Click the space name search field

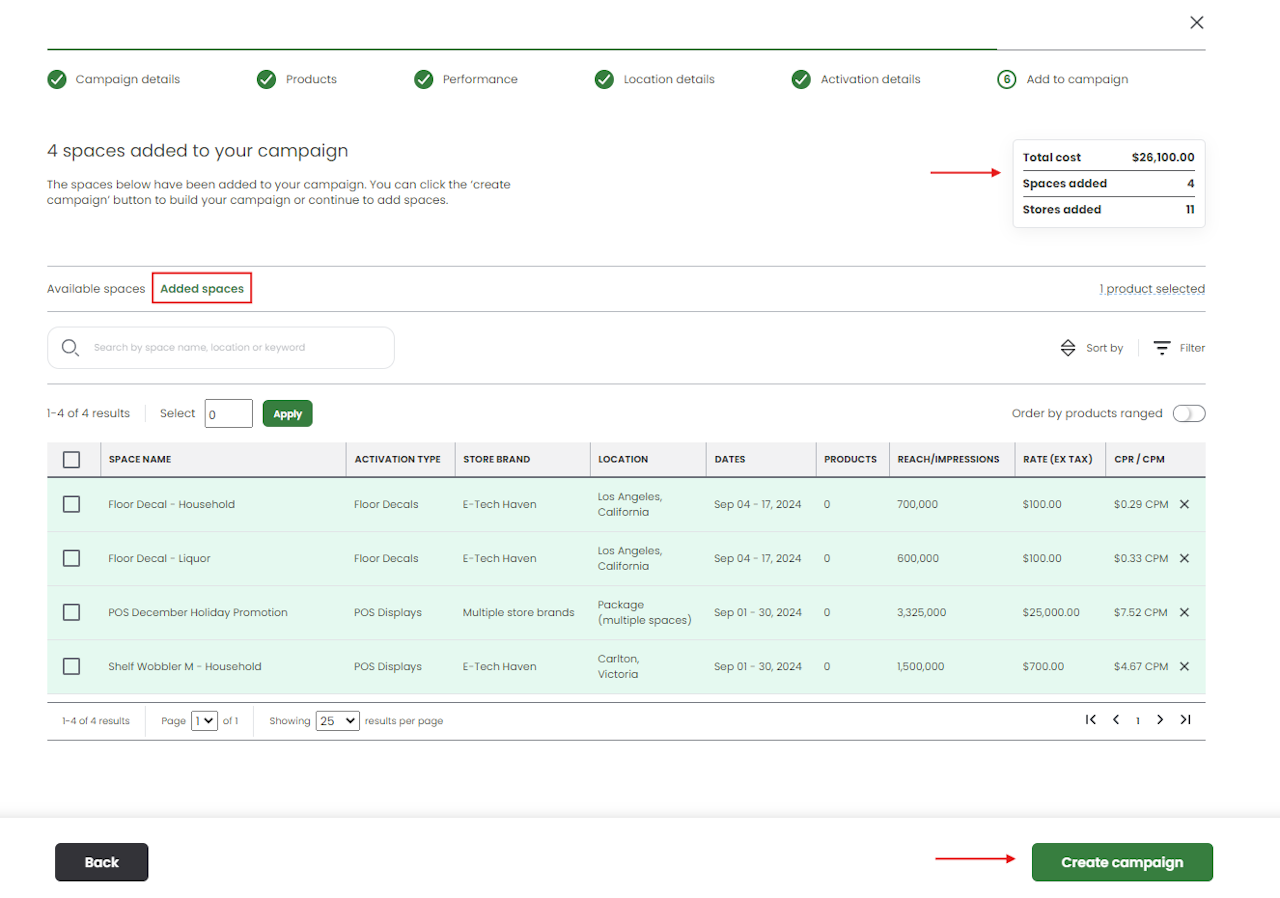click(x=235, y=348)
